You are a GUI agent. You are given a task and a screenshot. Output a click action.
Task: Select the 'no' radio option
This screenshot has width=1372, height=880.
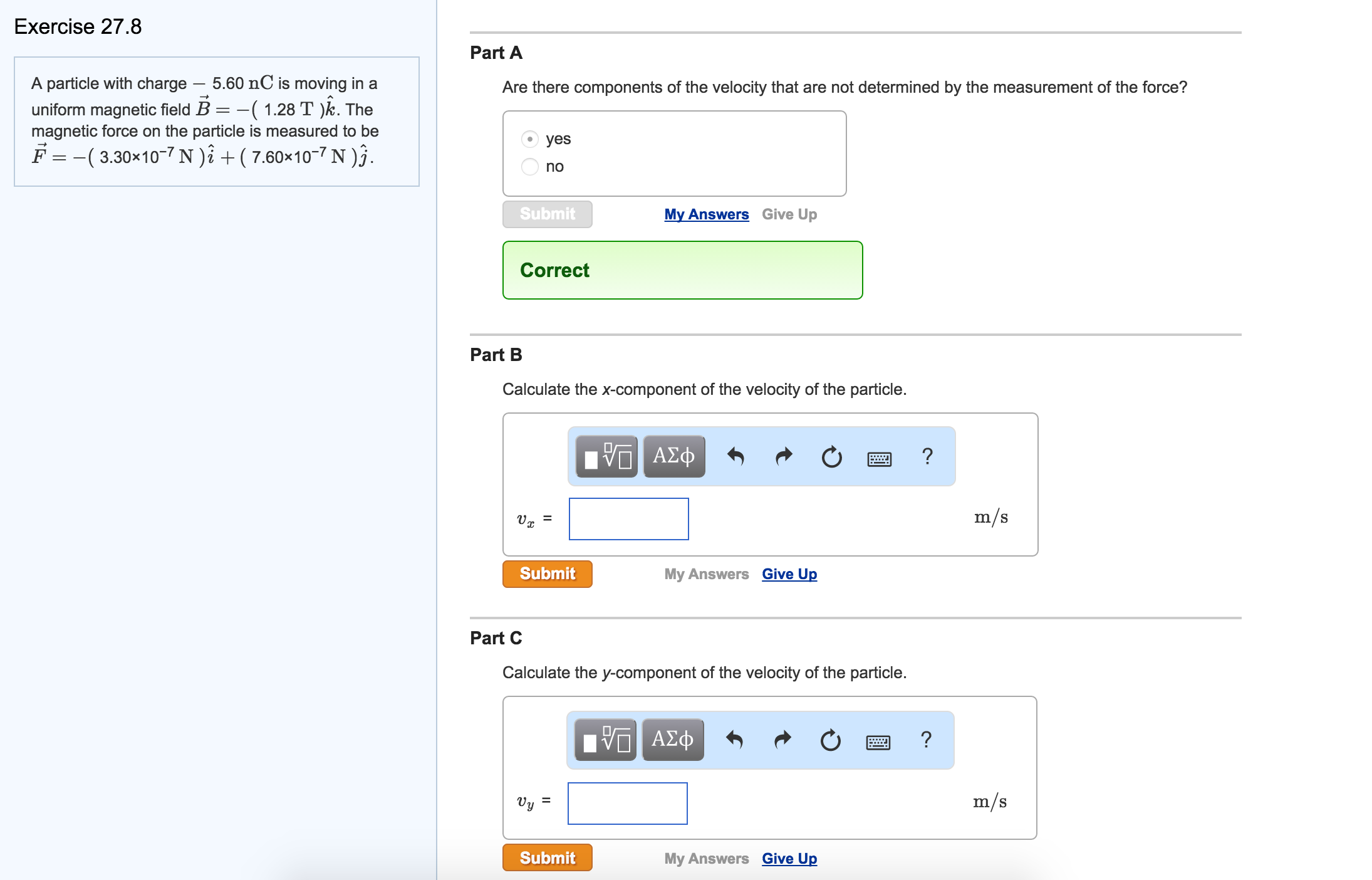530,167
